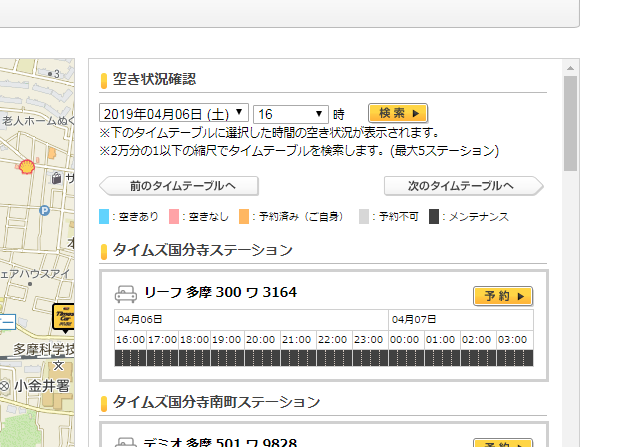Image resolution: width=630 pixels, height=447 pixels.
Task: Click the dark メンテナンス legend swatch
Action: [x=434, y=216]
